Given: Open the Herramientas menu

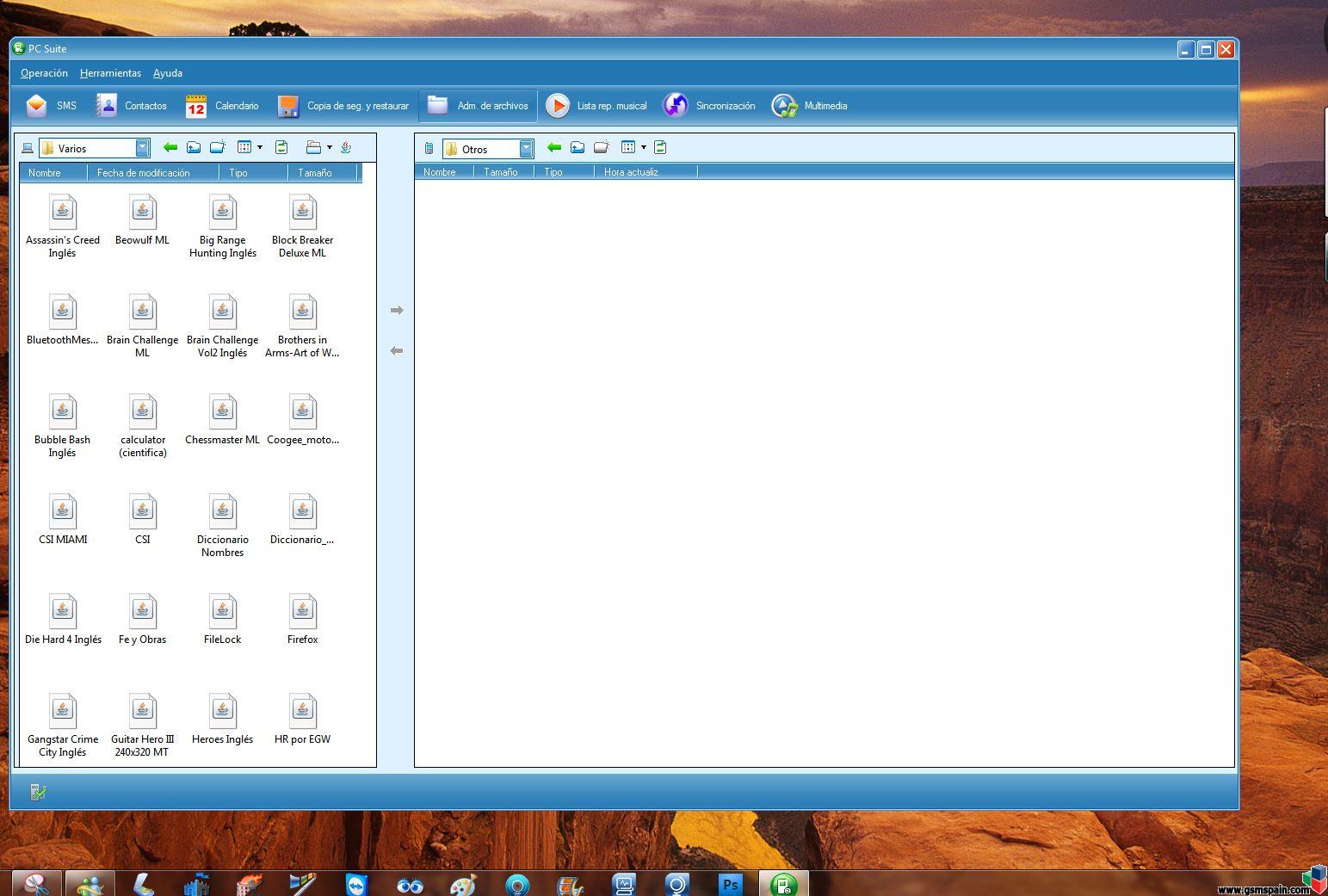Looking at the screenshot, I should coord(110,73).
